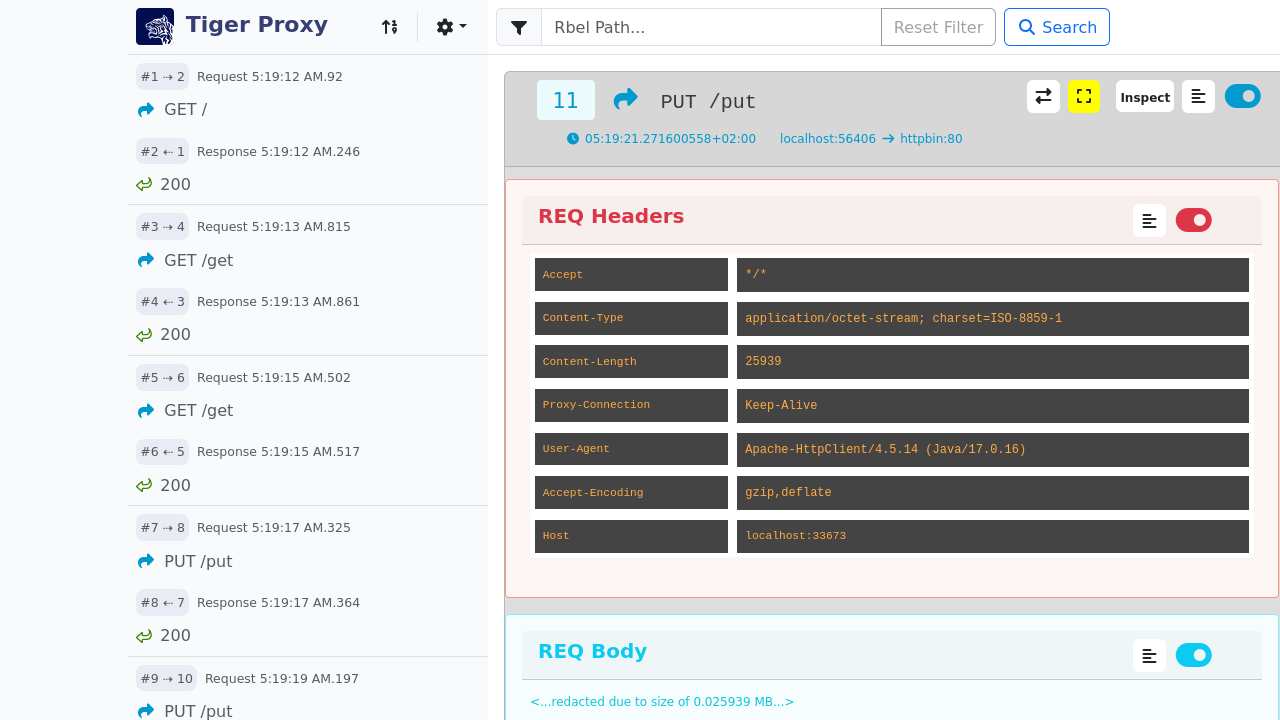The height and width of the screenshot is (720, 1280).
Task: Toggle the message 11 blue visibility switch
Action: pyautogui.click(x=1242, y=96)
